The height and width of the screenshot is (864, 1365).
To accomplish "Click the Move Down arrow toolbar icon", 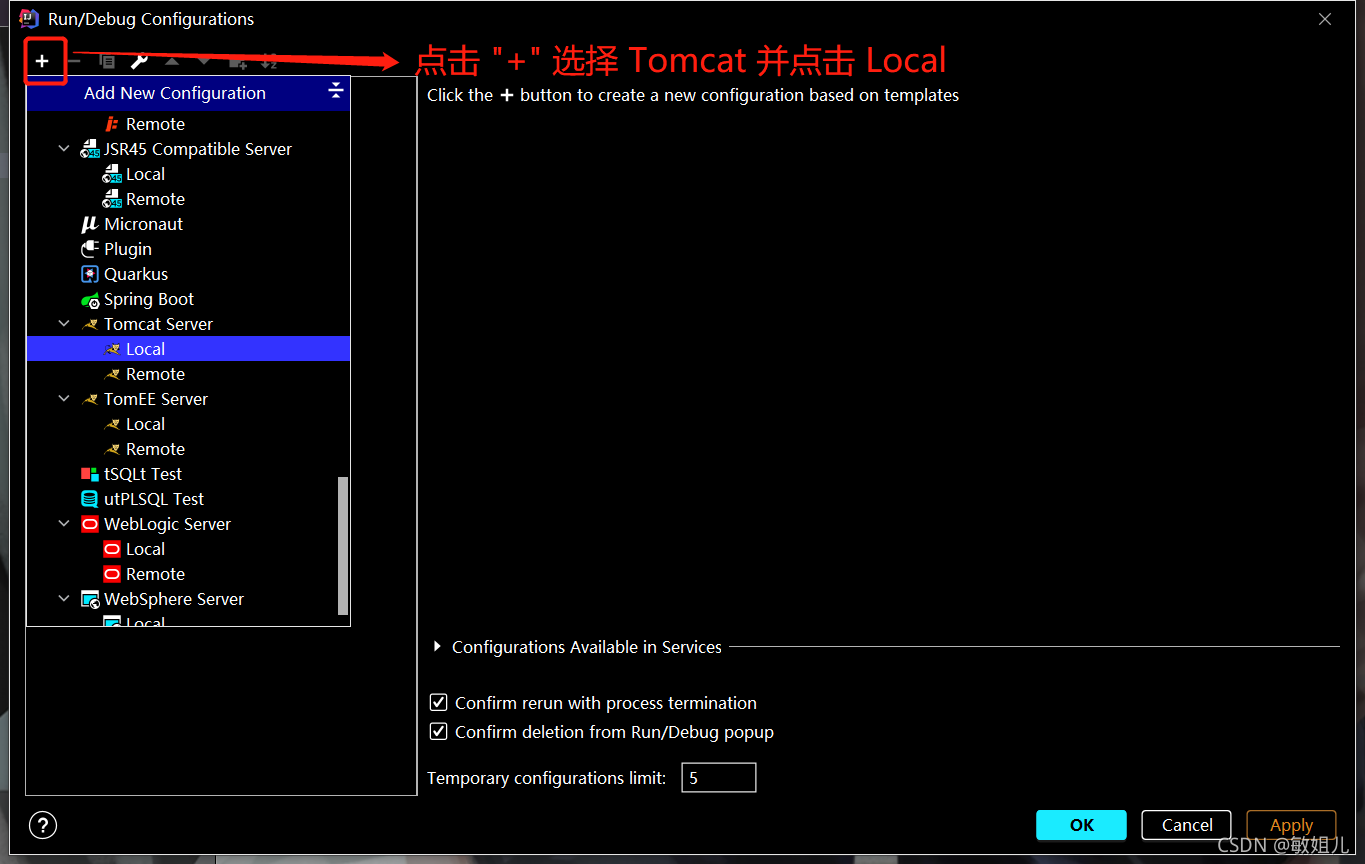I will (x=204, y=61).
